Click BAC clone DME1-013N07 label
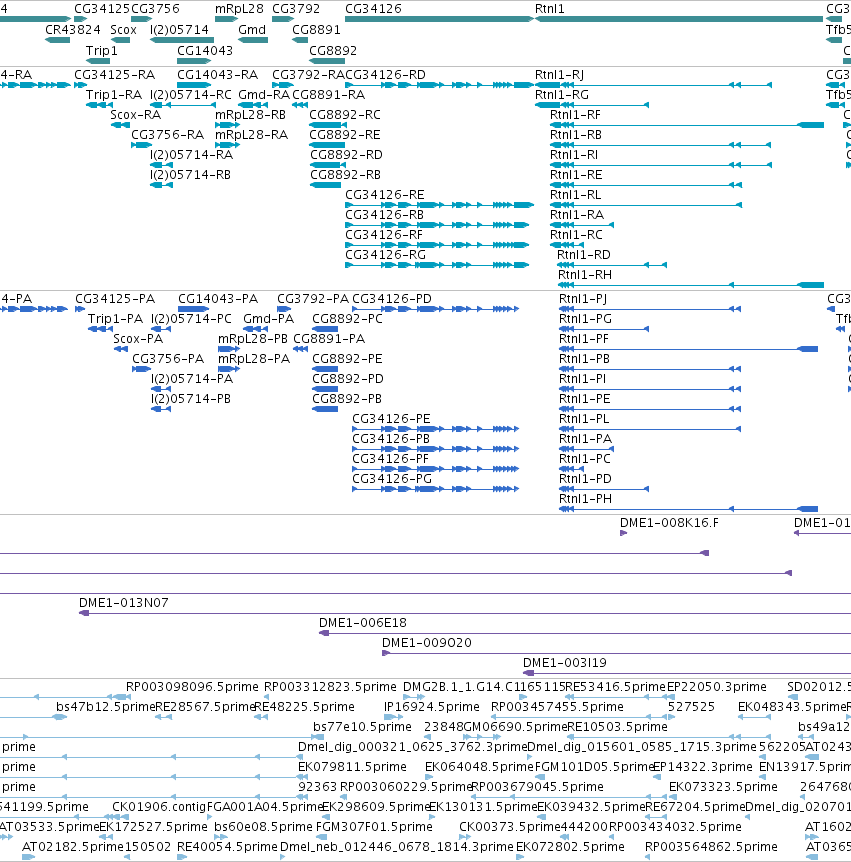 tap(124, 603)
